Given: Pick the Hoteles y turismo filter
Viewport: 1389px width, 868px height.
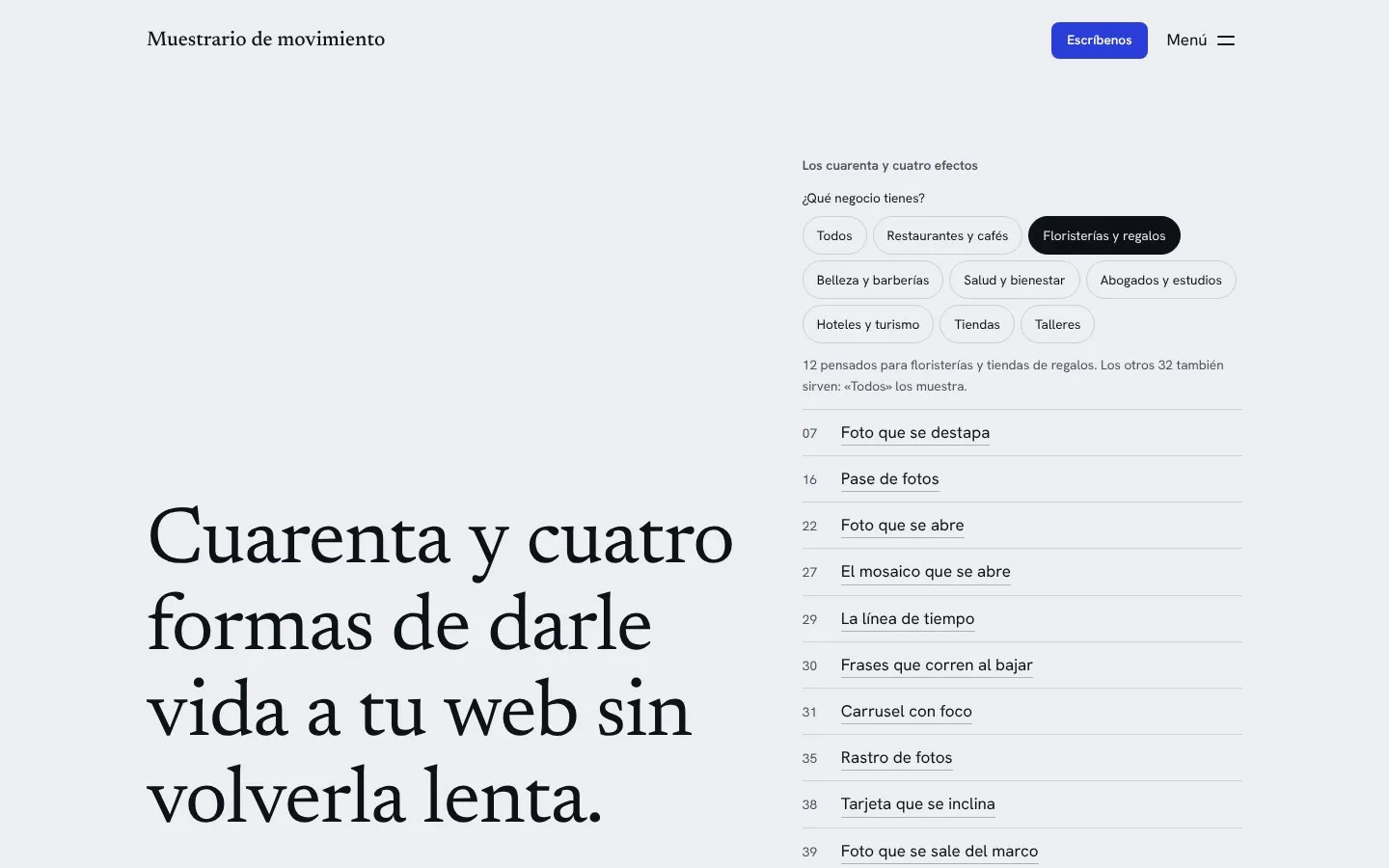Looking at the screenshot, I should click(868, 324).
